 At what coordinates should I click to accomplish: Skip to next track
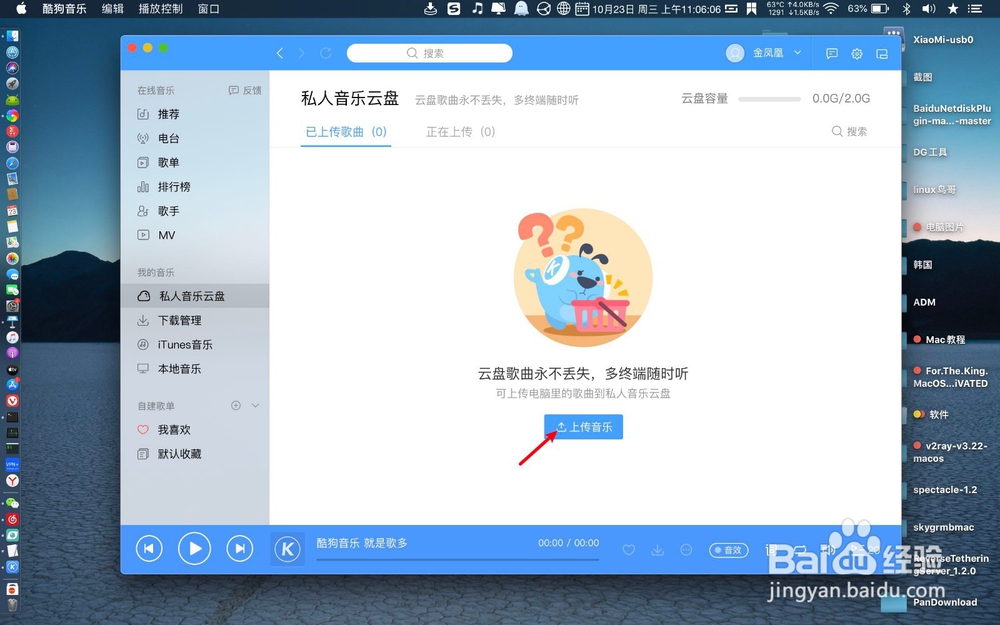[240, 548]
